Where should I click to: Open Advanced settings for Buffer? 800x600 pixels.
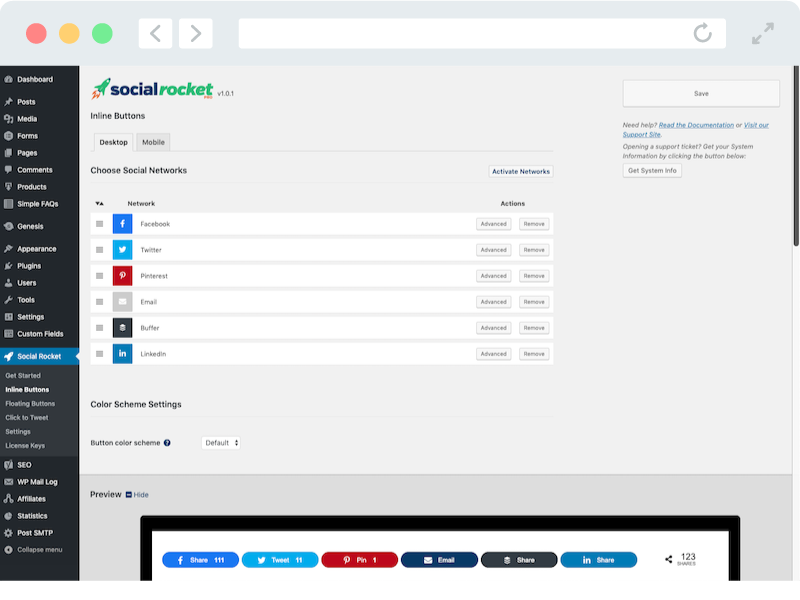point(493,328)
